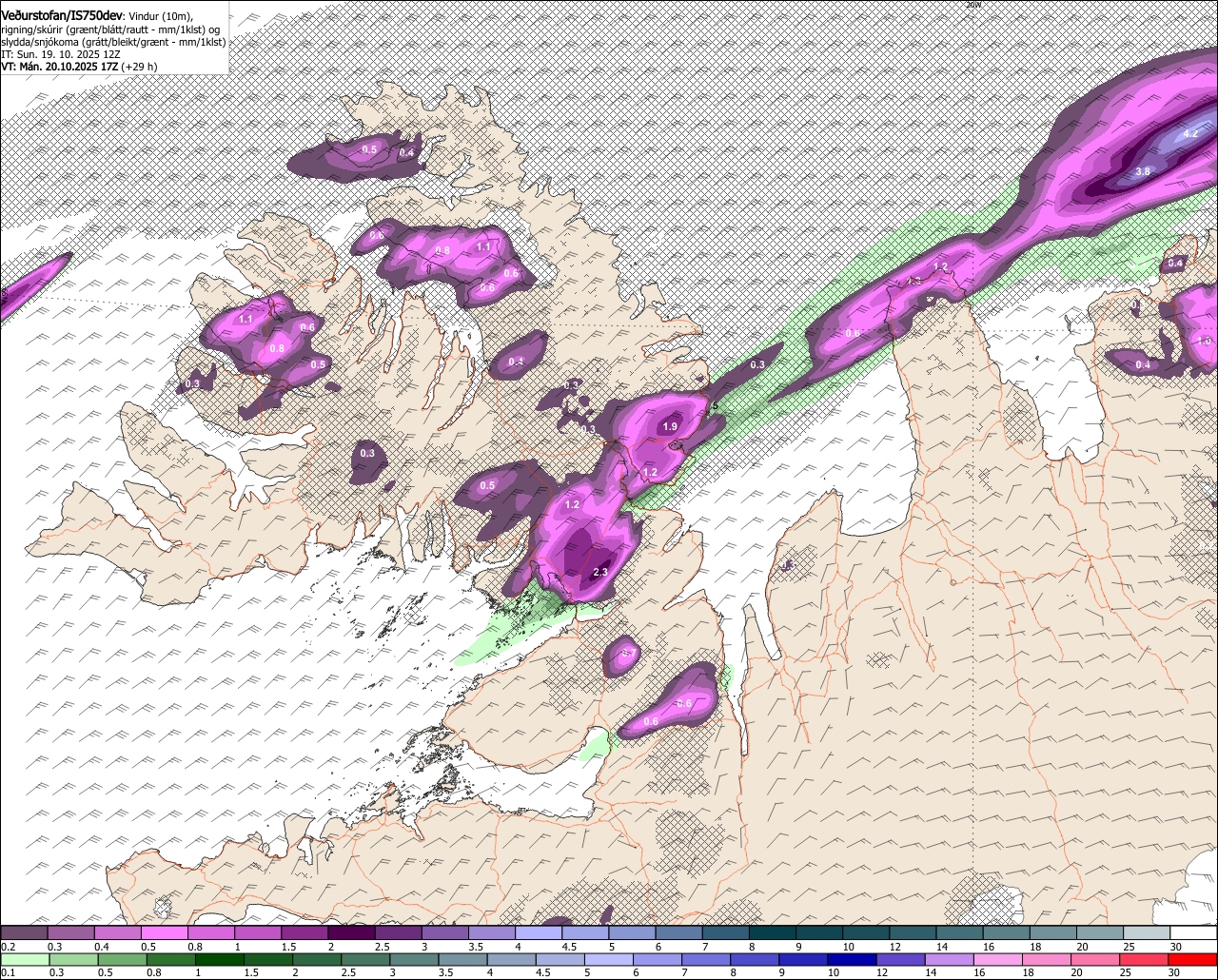This screenshot has width=1218, height=980.
Task: Click the '30' label in the upper legend row
Action: [x=1175, y=947]
